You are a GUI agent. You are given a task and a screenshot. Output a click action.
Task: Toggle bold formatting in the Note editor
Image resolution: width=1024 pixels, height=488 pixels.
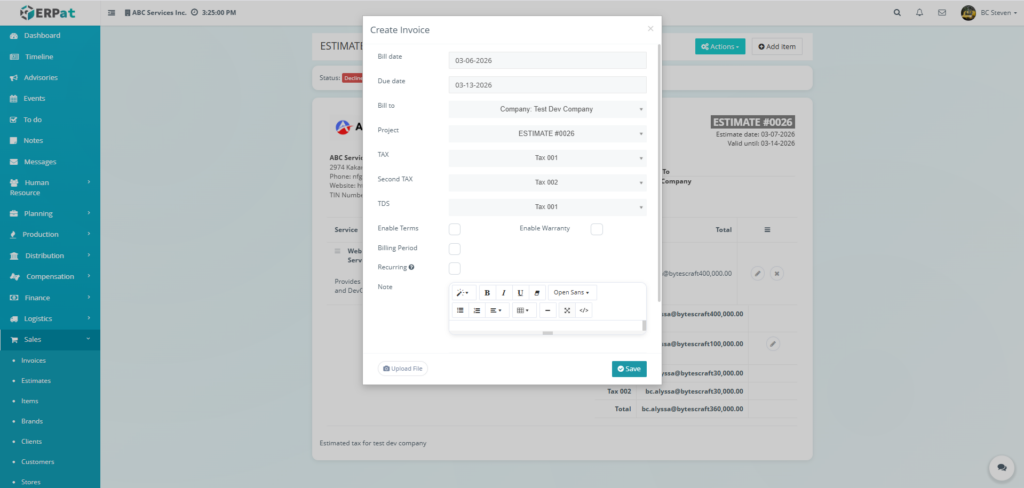coord(487,293)
